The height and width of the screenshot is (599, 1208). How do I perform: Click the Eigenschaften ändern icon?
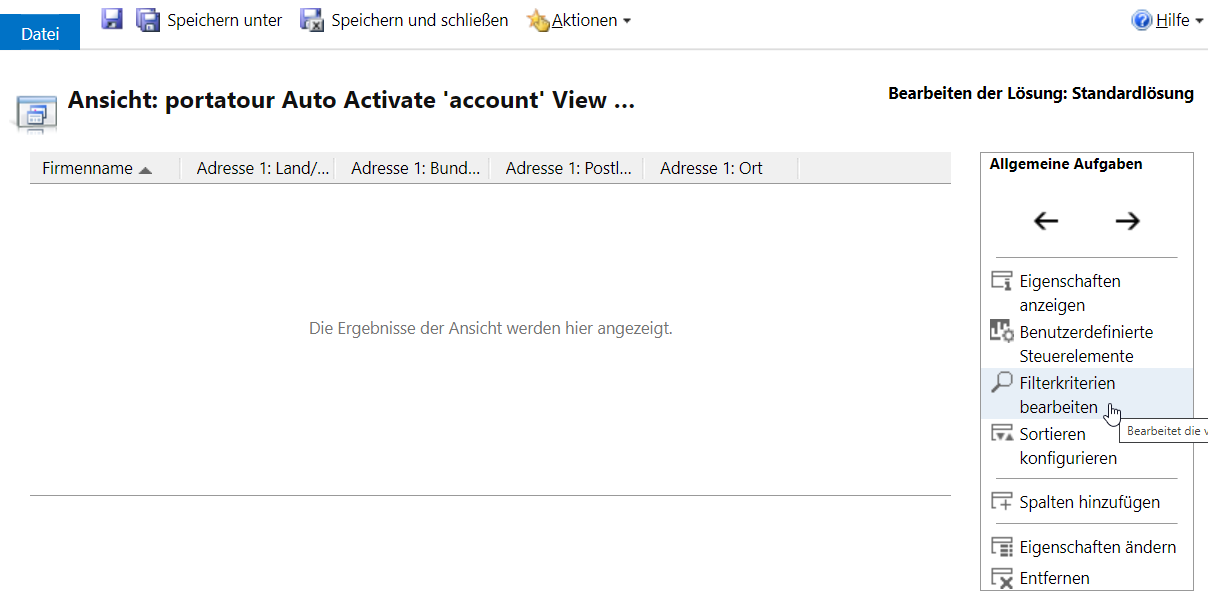click(1001, 547)
